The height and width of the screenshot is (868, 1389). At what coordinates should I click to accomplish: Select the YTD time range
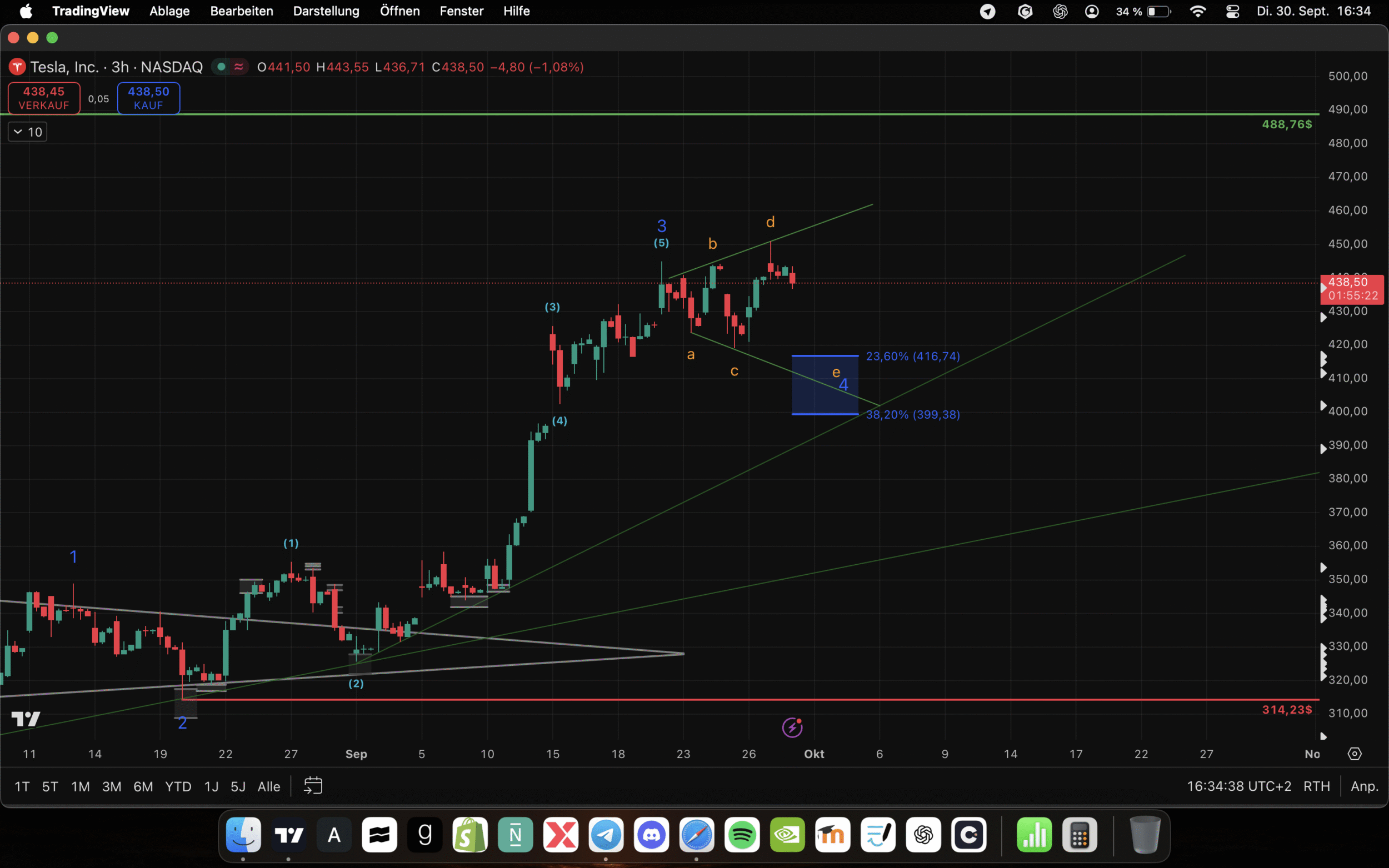coord(178,786)
